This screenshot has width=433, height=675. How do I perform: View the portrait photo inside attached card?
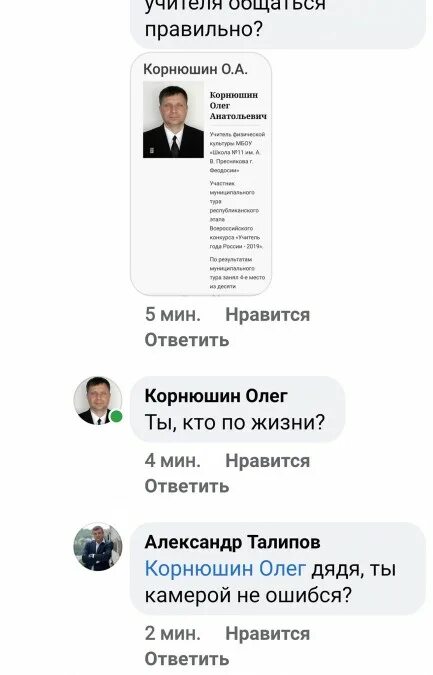tap(173, 120)
